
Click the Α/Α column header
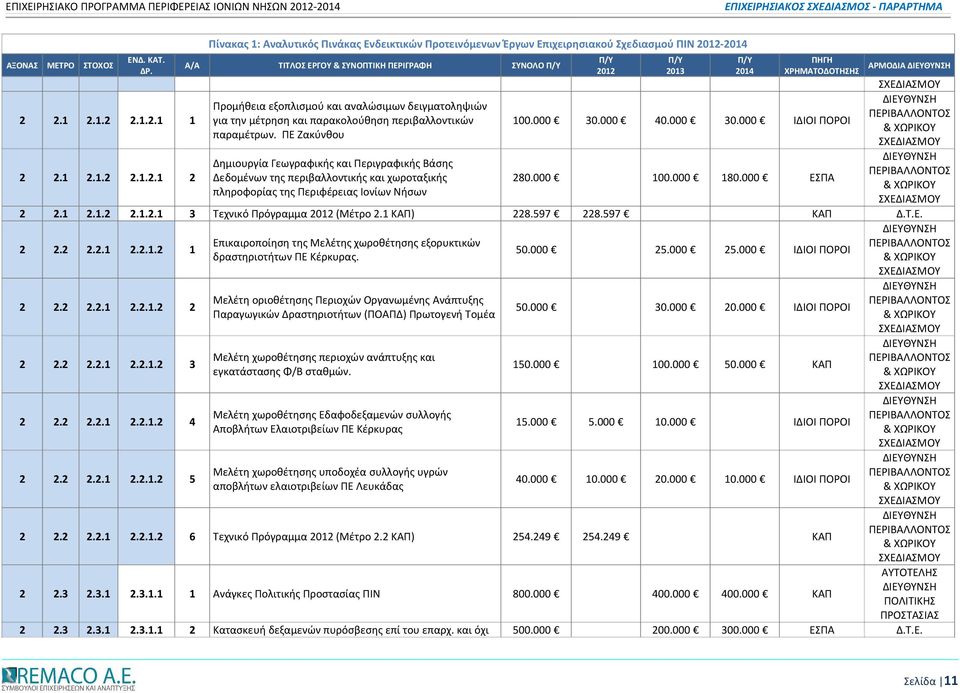pos(192,66)
